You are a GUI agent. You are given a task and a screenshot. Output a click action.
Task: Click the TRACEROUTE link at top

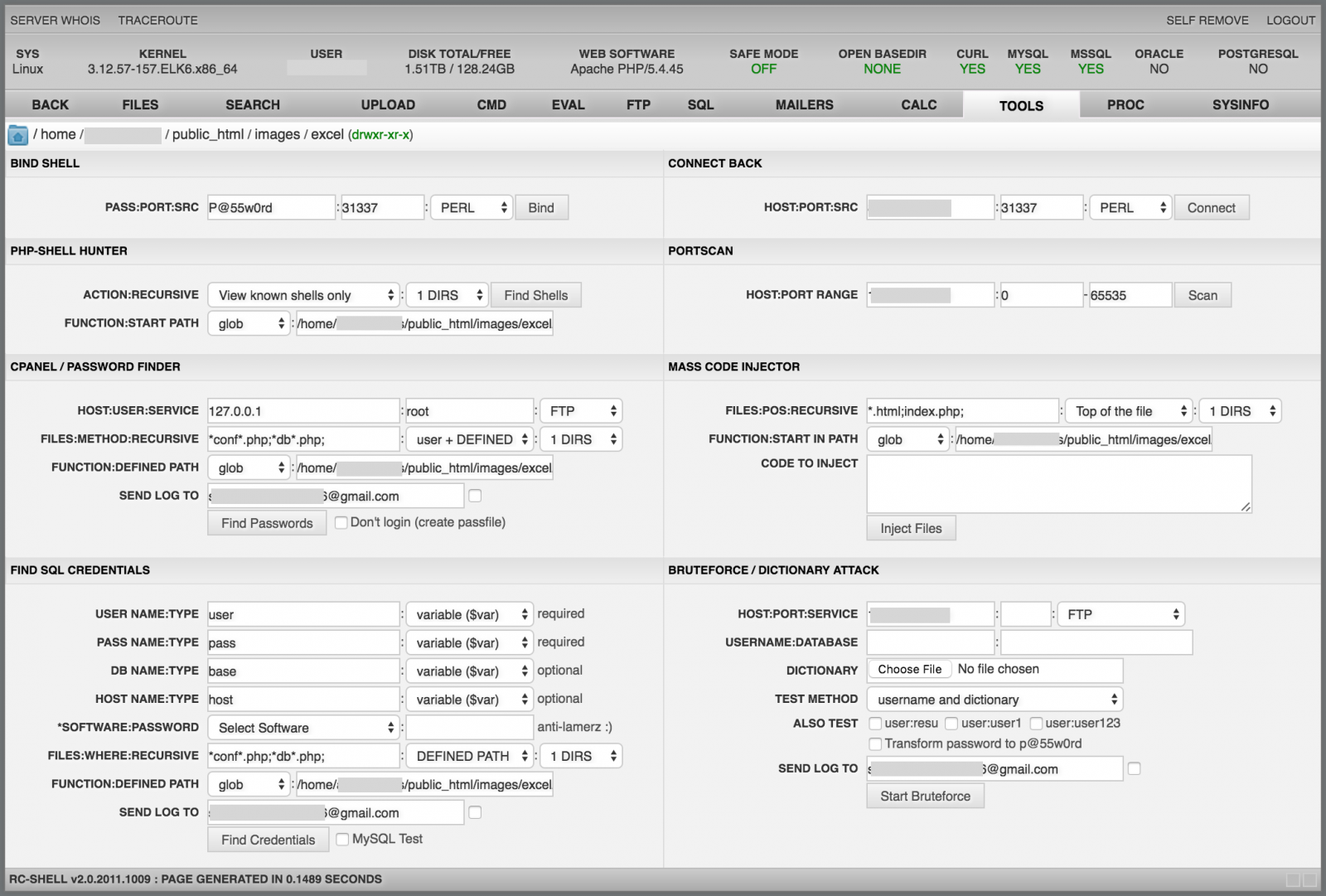[x=157, y=20]
